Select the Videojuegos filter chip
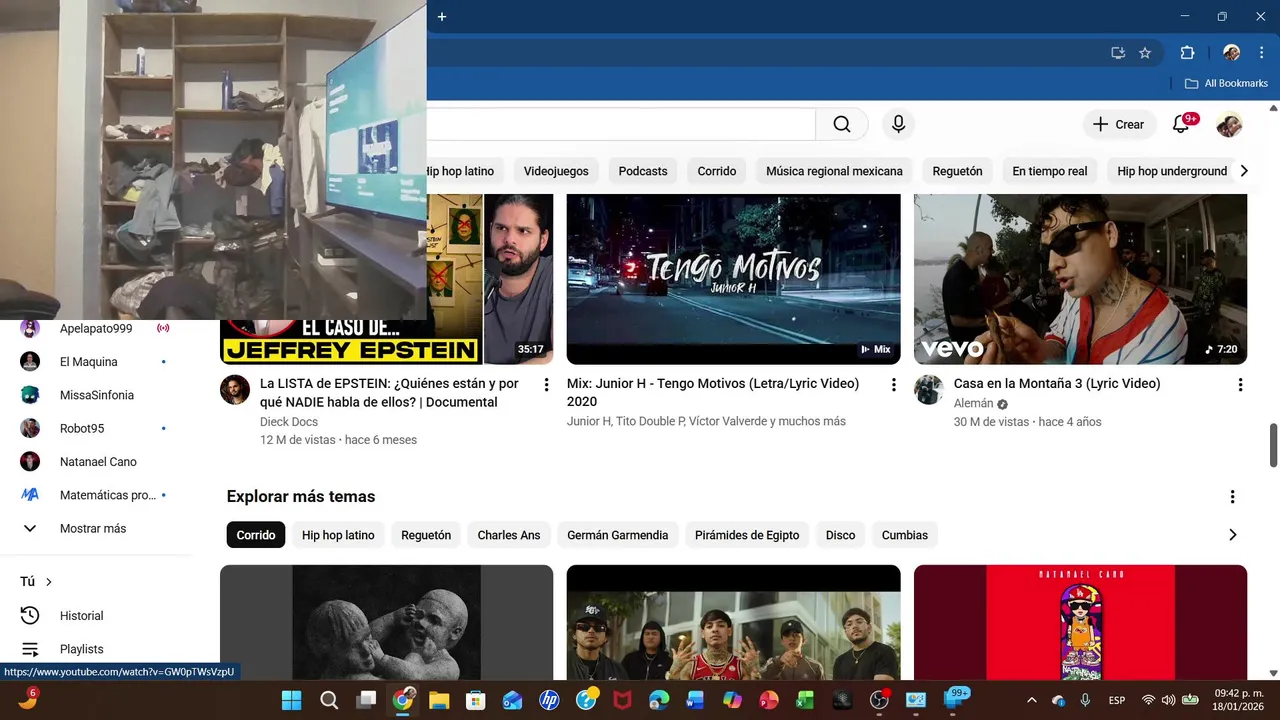This screenshot has width=1280, height=720. (556, 171)
